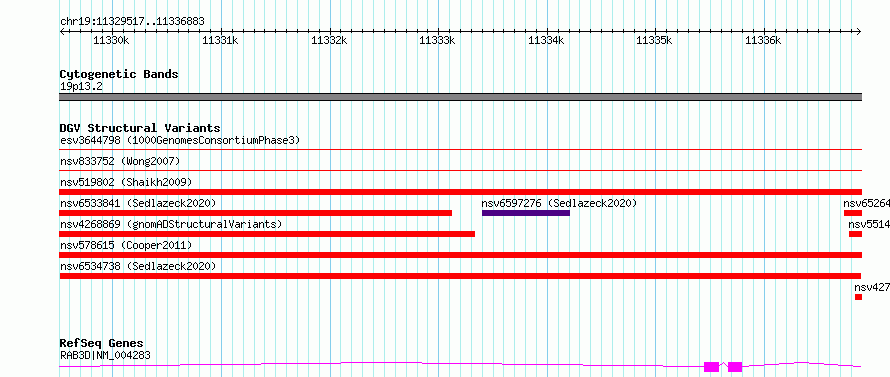Image resolution: width=890 pixels, height=377 pixels.
Task: Click the chr19:11329517..11336883 region label
Action: click(x=132, y=22)
